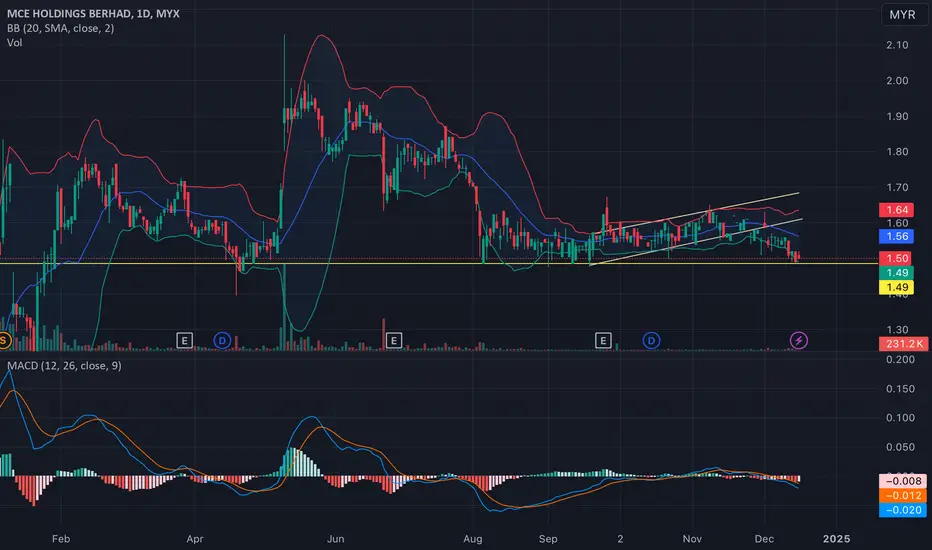Viewport: 932px width, 550px height.
Task: Select the BB (20, SMA, close, 2) indicator legend
Action: coord(61,28)
